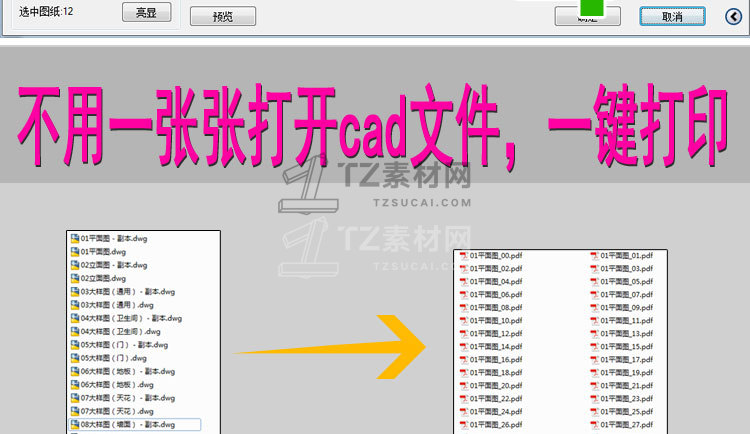The width and height of the screenshot is (750, 434).
Task: Open 01平面图_26.pdf
Action: (491, 425)
